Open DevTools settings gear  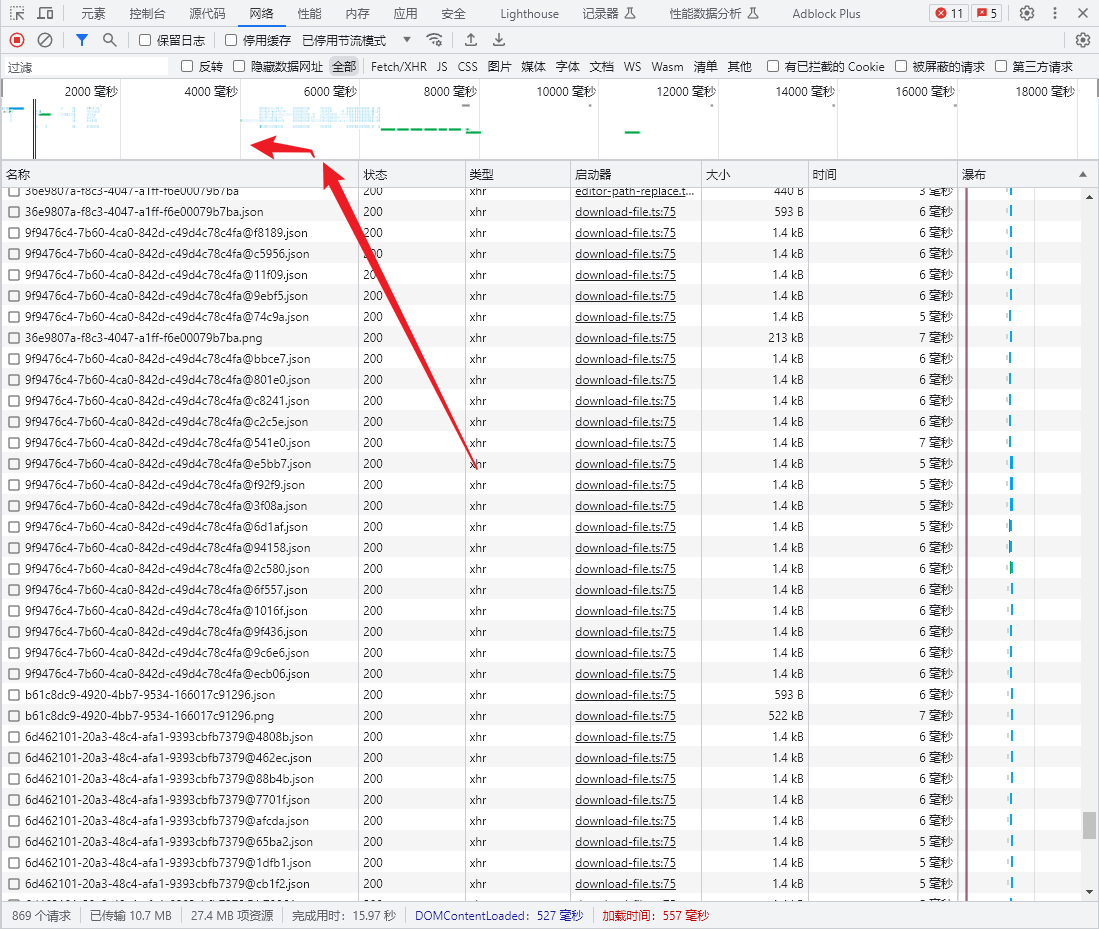pos(1027,13)
